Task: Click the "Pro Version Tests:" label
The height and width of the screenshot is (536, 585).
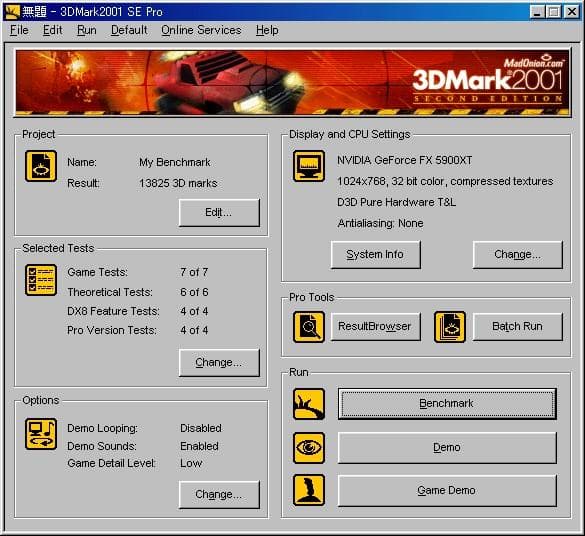Action: (x=112, y=330)
